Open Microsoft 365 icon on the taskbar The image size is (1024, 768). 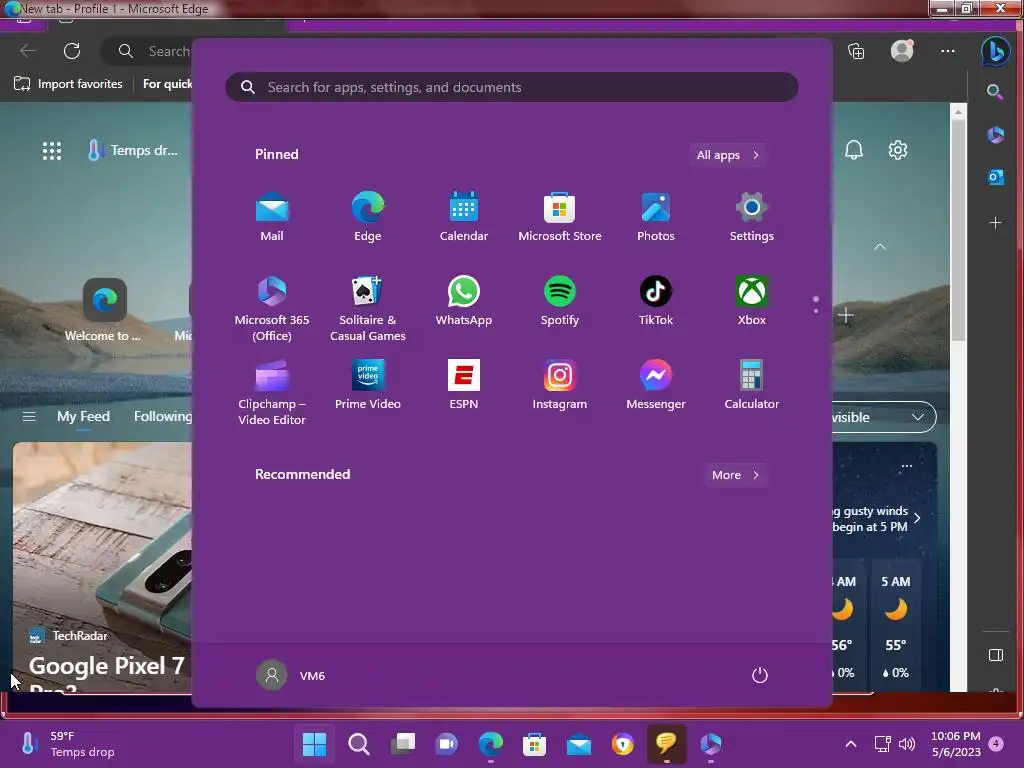click(711, 743)
